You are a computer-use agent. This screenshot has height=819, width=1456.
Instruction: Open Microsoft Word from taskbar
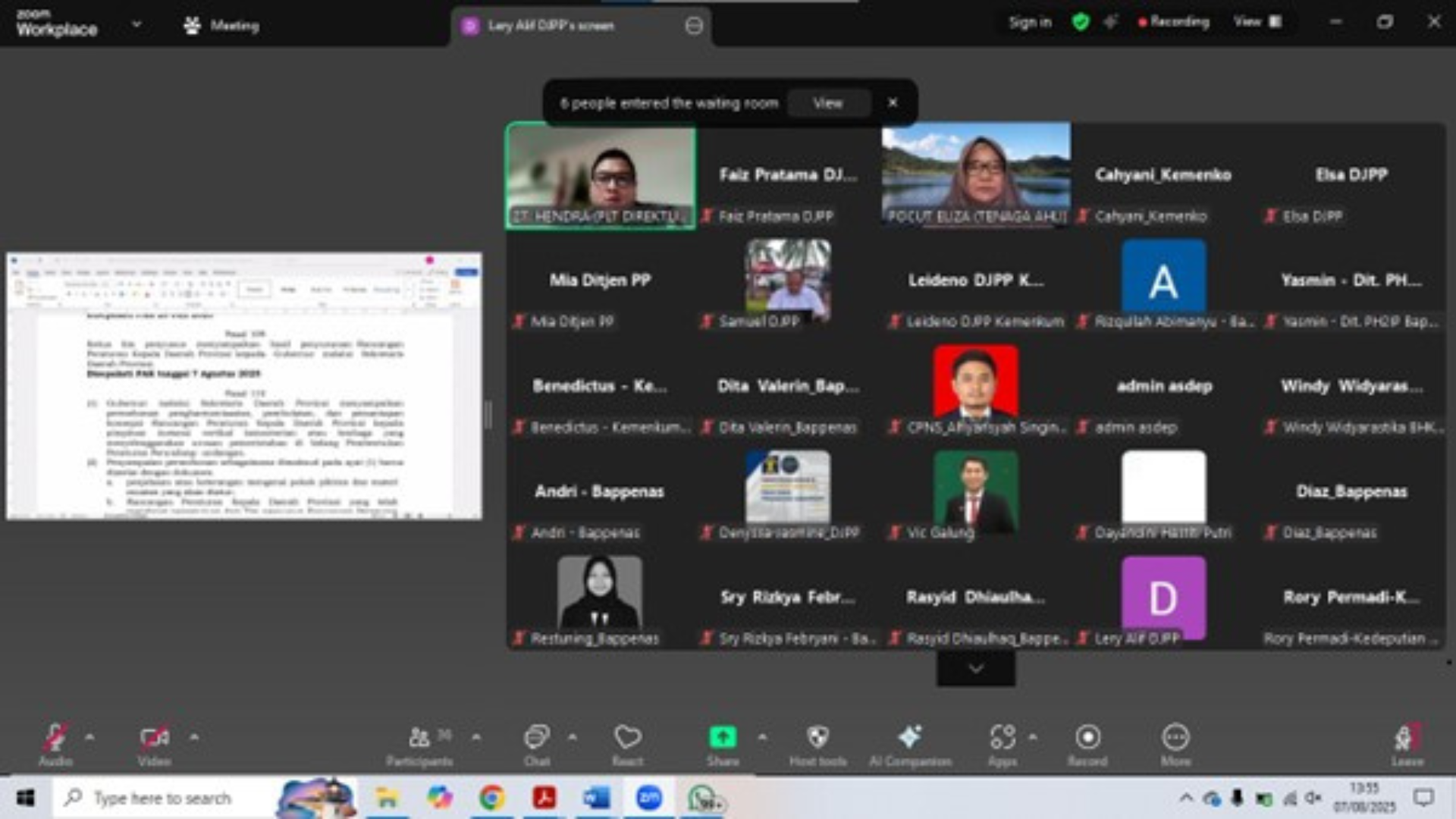pos(596,798)
